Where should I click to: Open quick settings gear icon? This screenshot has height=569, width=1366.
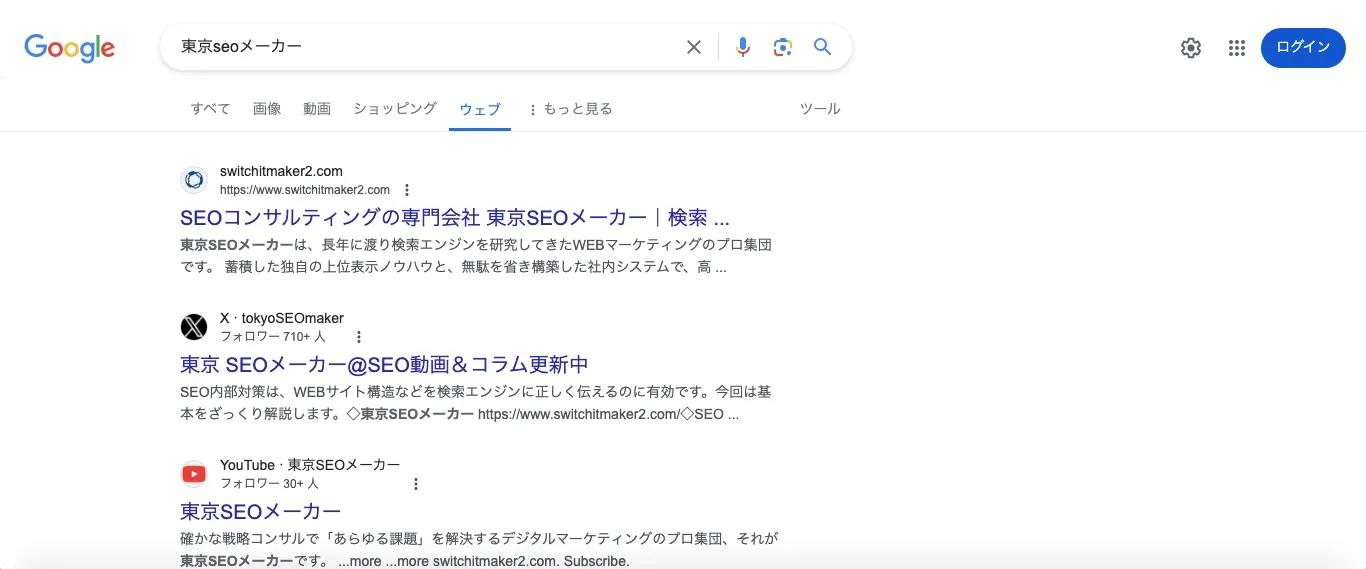pos(1190,48)
